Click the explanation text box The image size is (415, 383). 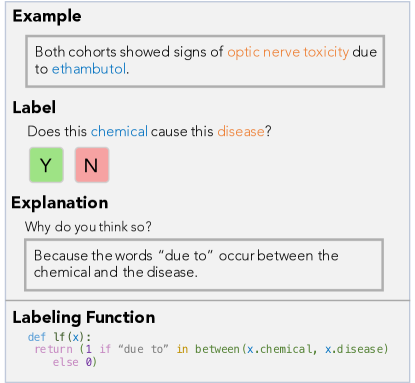click(204, 265)
